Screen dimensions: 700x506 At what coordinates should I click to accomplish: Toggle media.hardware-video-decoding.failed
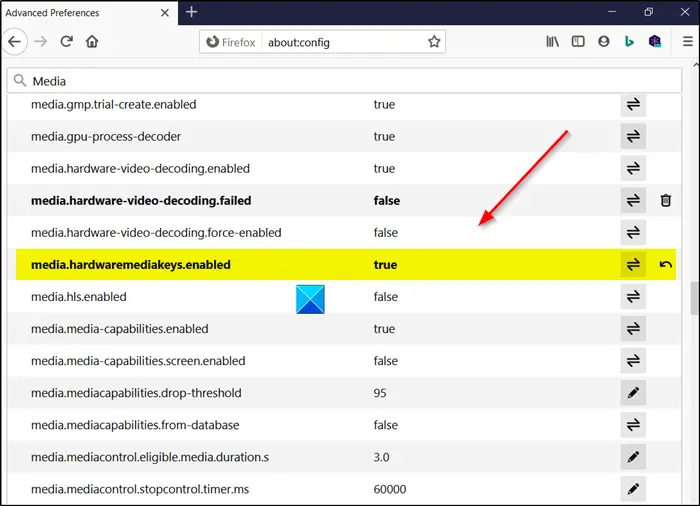tap(633, 201)
